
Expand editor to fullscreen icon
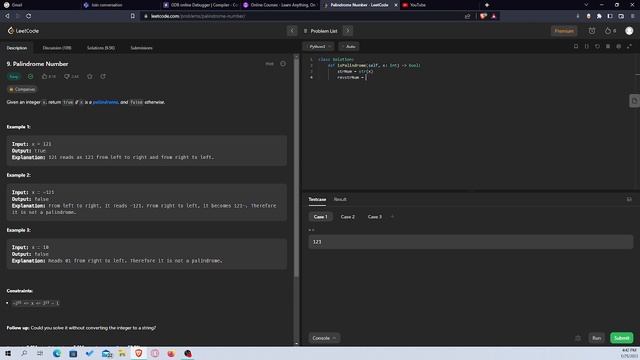(629, 47)
